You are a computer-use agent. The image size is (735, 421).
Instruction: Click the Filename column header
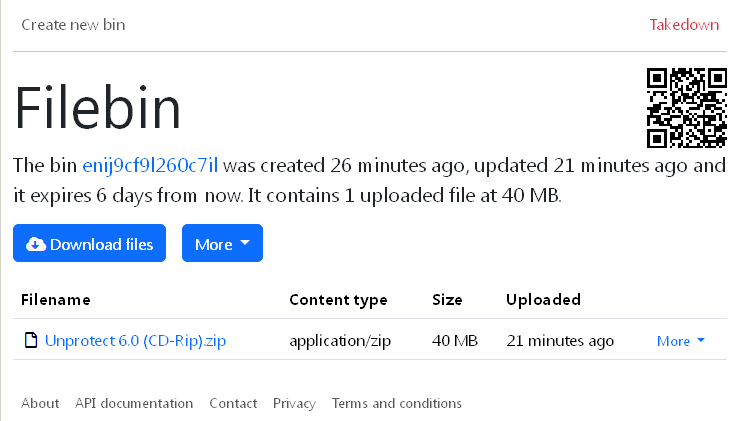coord(56,299)
